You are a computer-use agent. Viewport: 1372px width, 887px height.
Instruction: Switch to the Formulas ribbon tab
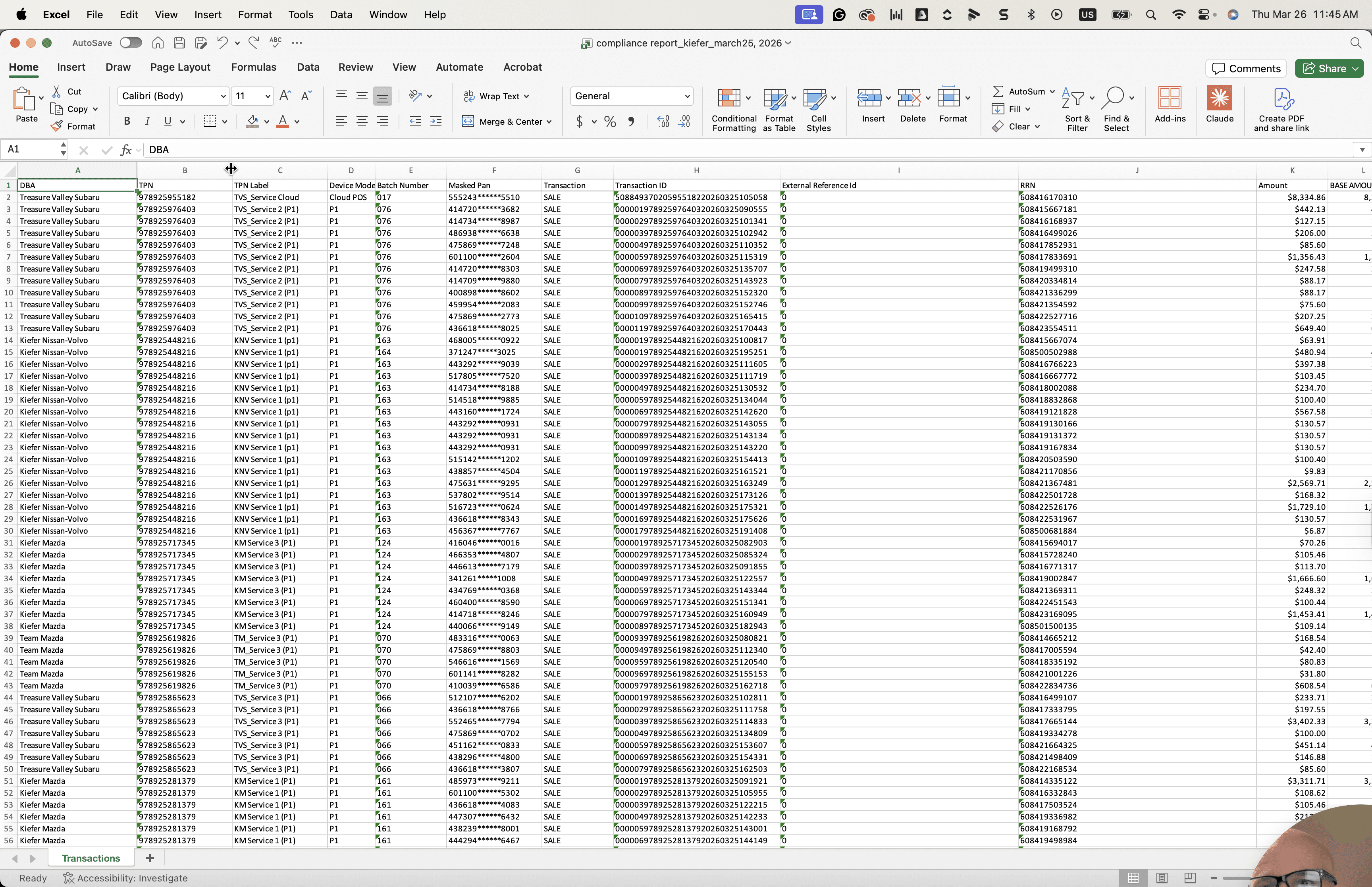[253, 67]
